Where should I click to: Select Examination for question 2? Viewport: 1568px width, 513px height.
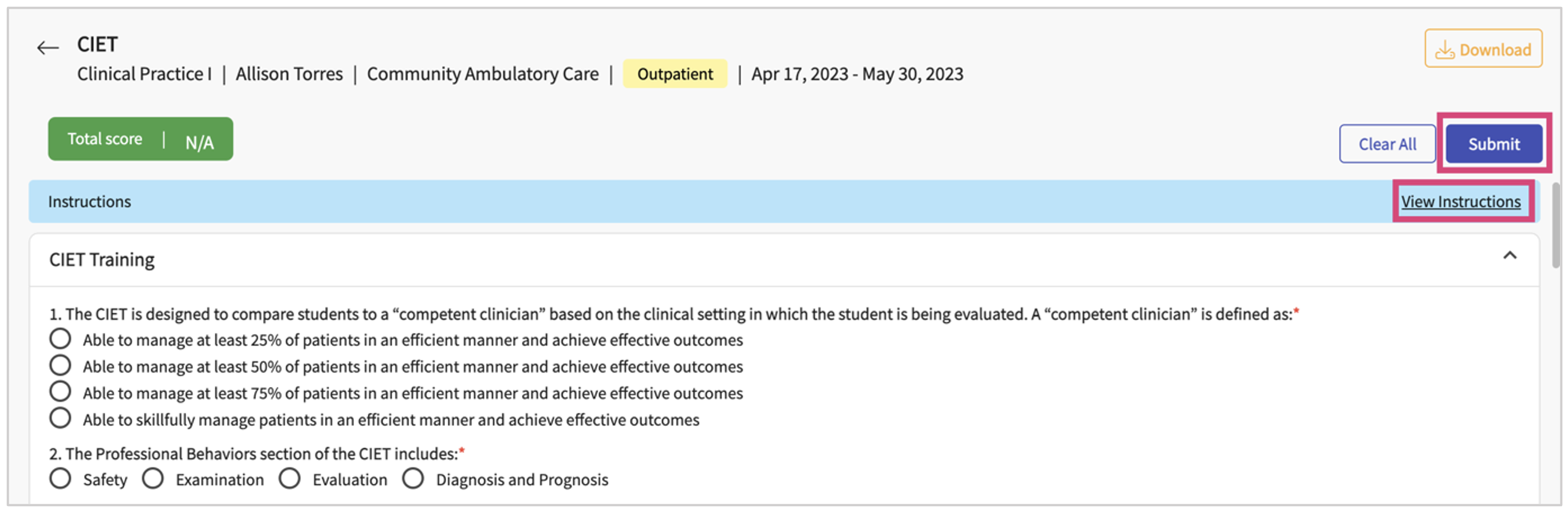[x=153, y=479]
